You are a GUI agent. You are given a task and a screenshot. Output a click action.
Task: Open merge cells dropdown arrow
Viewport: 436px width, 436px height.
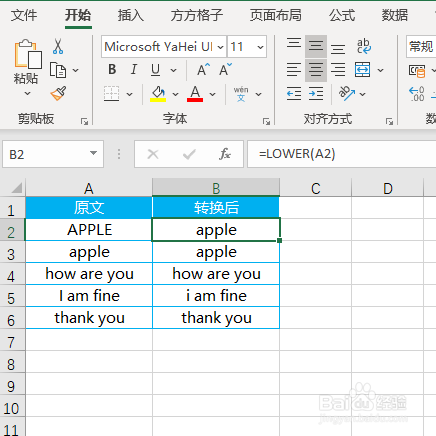[x=381, y=70]
